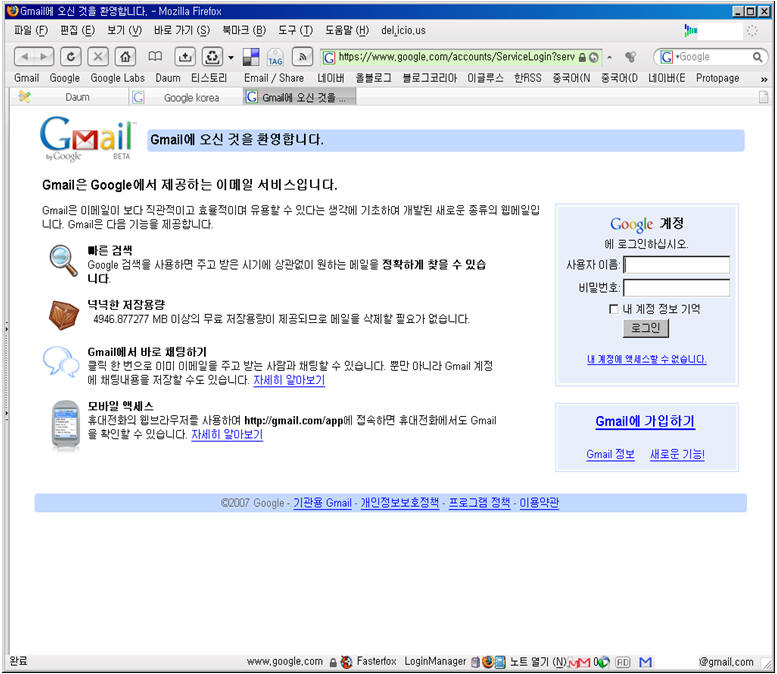Open the Protopage bookmark

coord(717,78)
